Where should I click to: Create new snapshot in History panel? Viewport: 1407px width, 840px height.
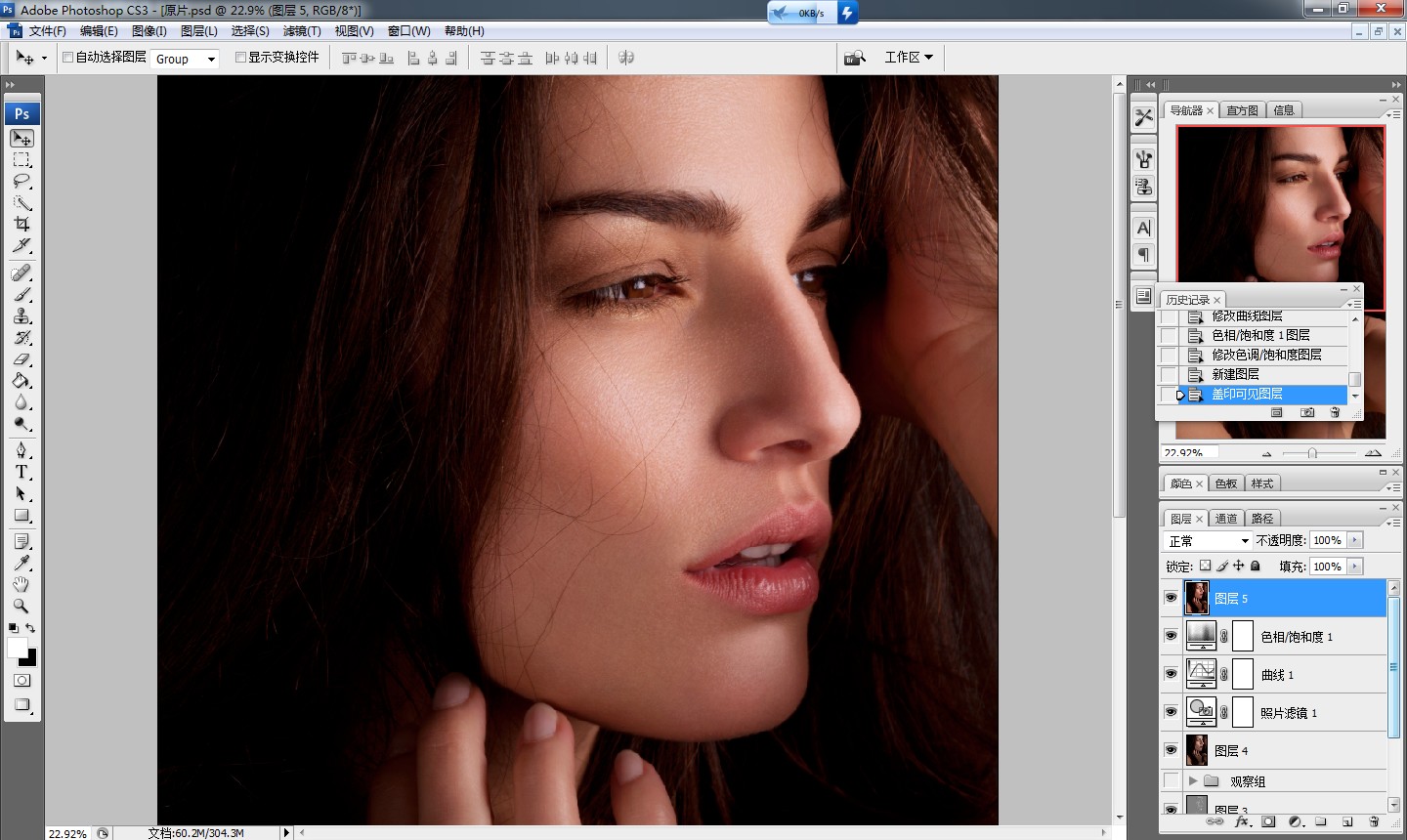1307,413
